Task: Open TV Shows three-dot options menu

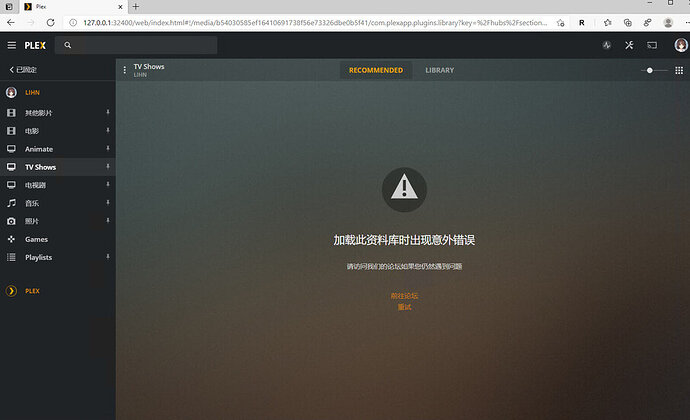Action: click(125, 70)
